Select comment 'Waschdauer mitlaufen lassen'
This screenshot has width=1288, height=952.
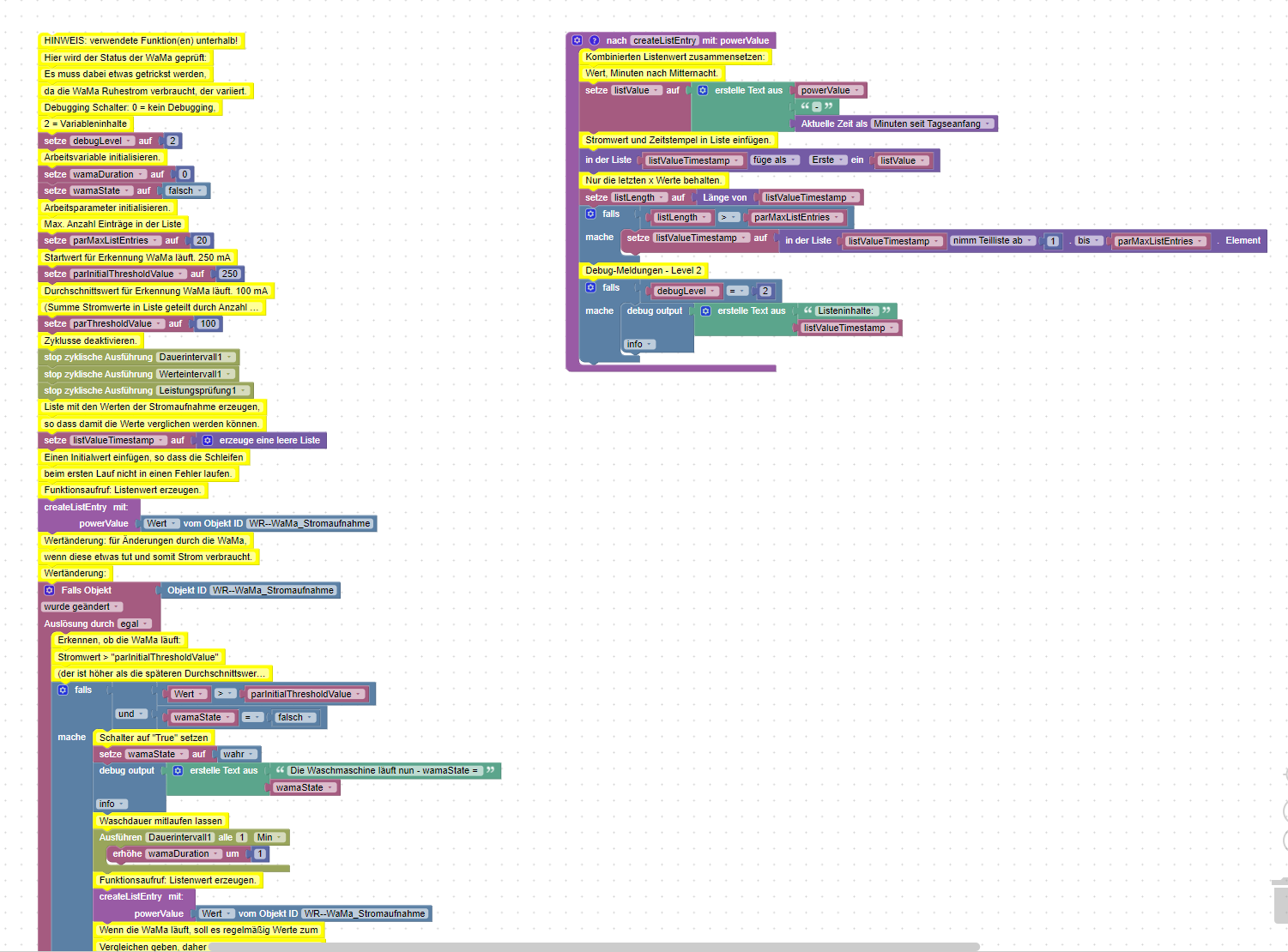click(160, 821)
